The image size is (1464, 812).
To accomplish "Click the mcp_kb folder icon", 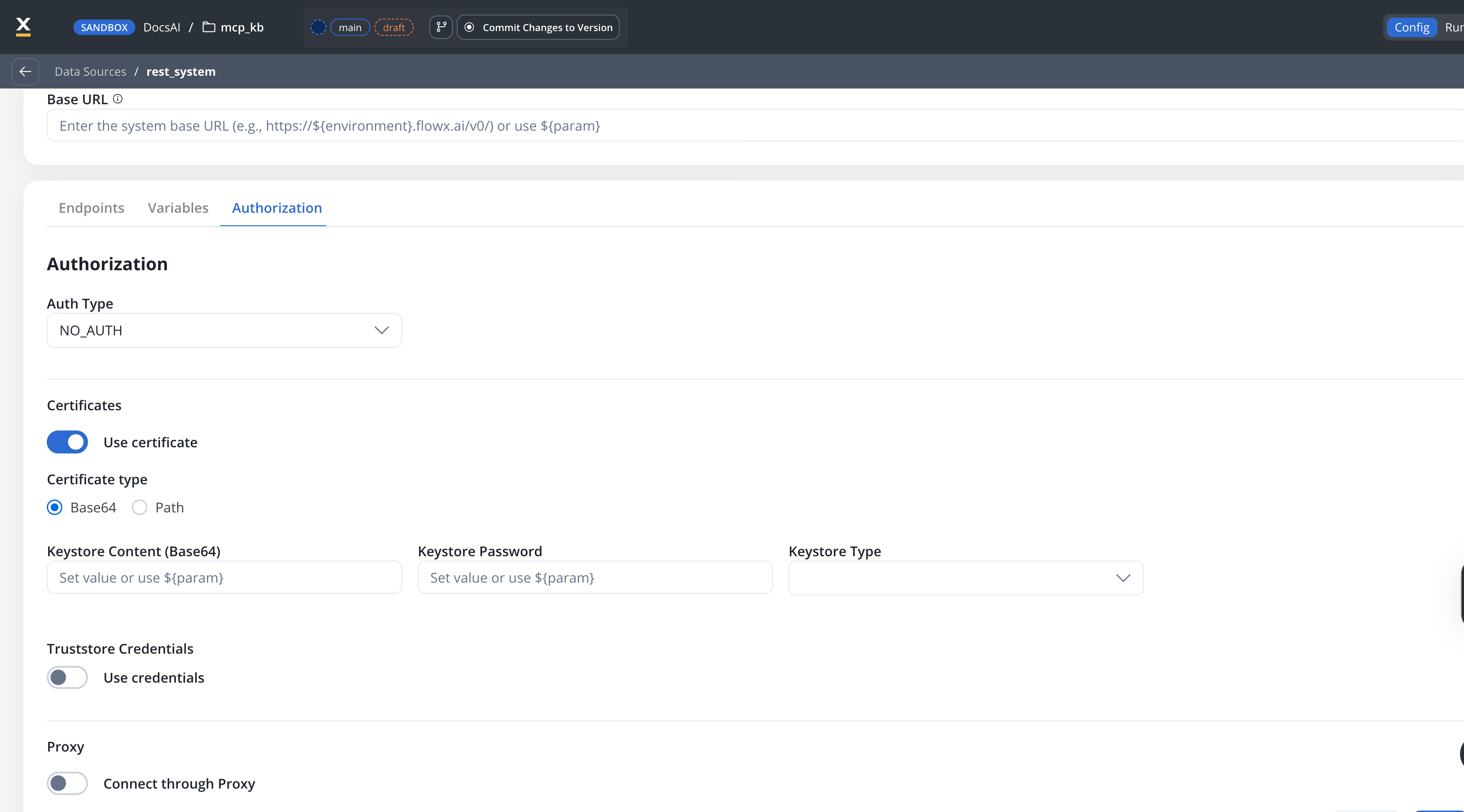I will 209,27.
